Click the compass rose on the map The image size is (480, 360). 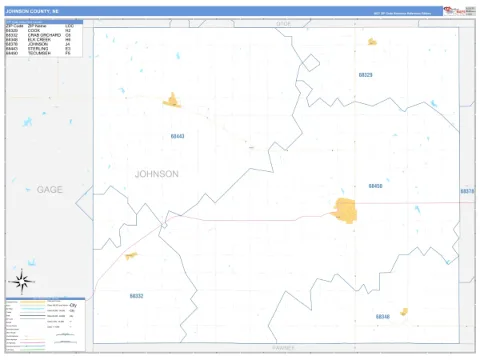point(22,282)
